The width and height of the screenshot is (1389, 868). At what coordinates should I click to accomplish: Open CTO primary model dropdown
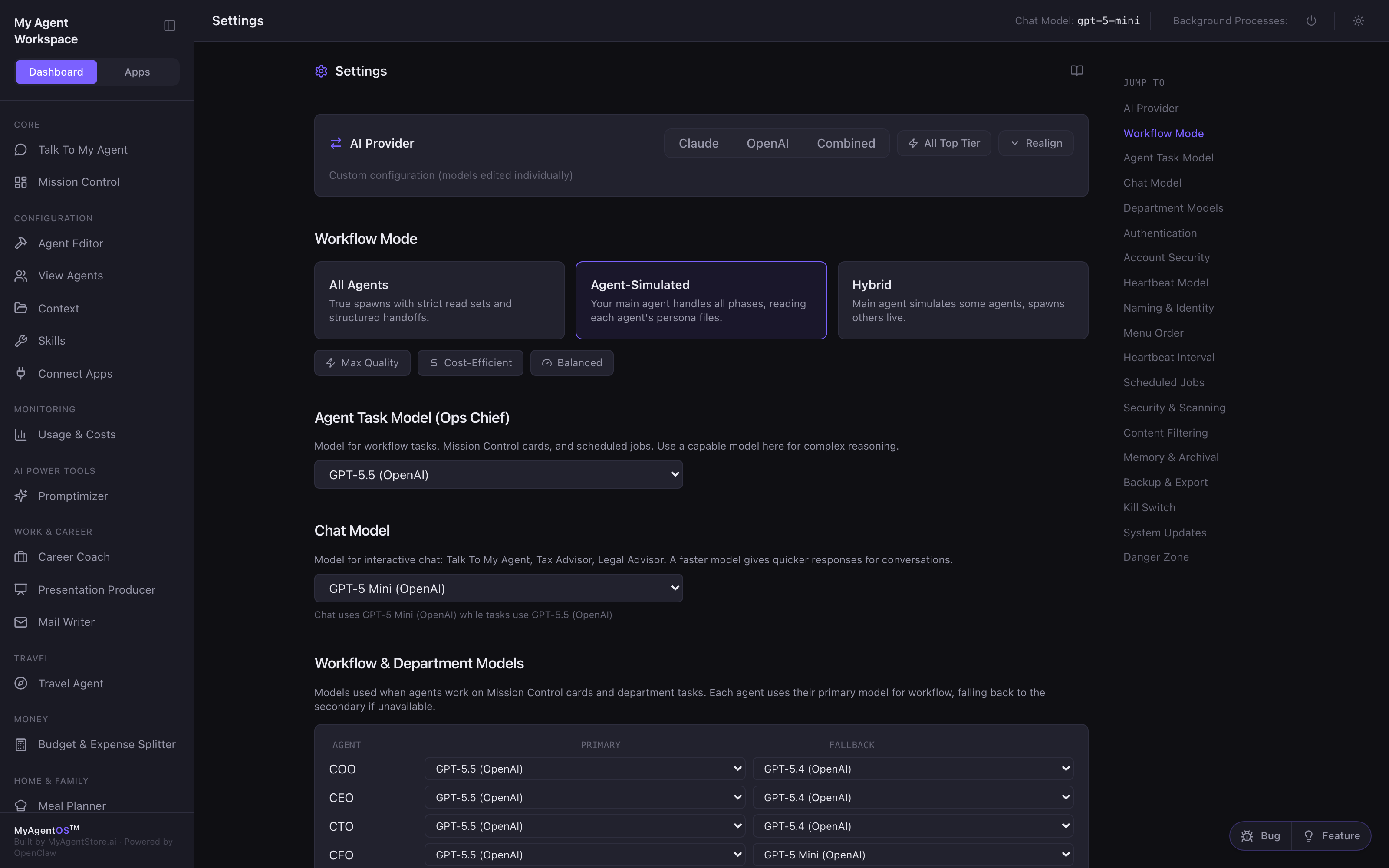click(x=585, y=827)
